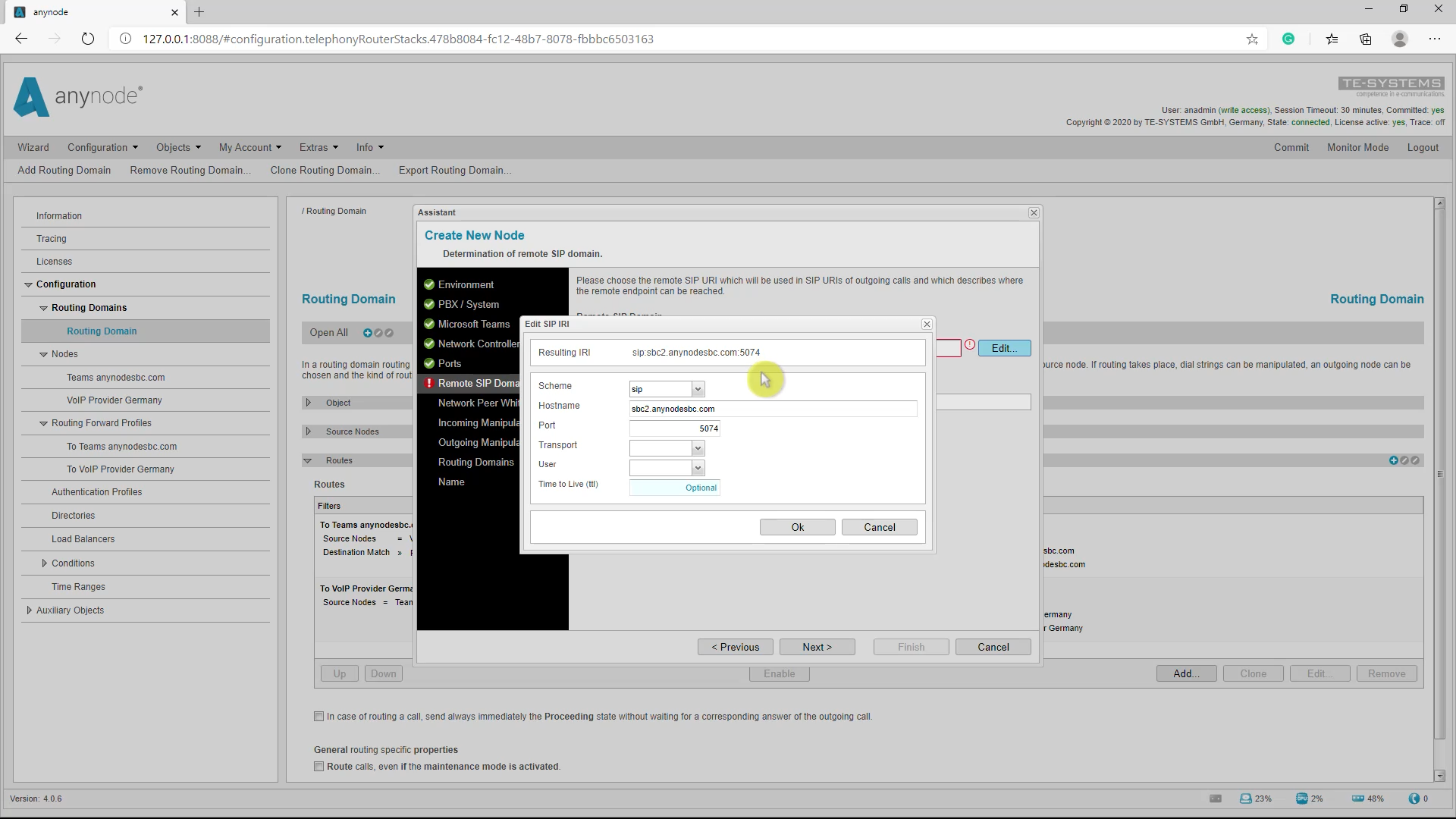Open browser Collections
This screenshot has height=819, width=1456.
point(1366,39)
